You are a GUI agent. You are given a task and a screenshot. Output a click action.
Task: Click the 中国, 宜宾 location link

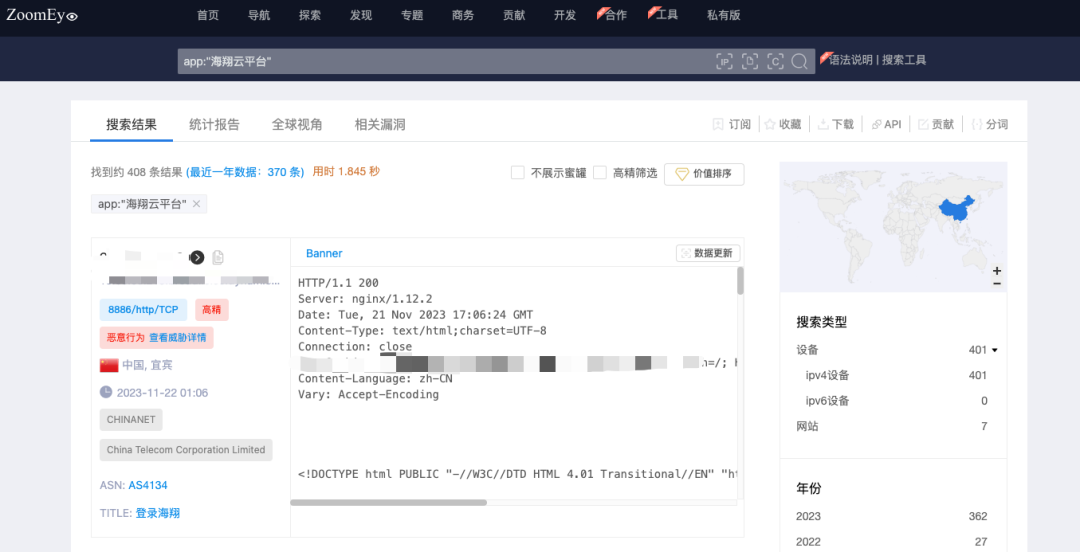(x=147, y=365)
